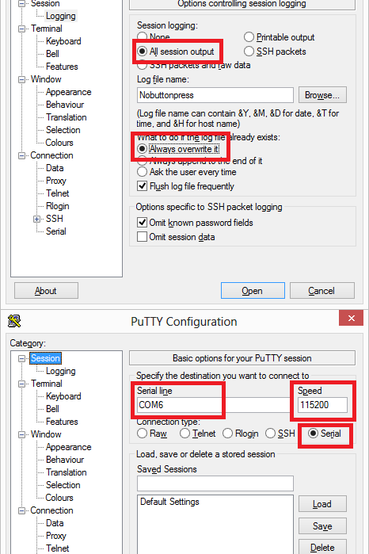
Task: Collapse Session node in the basic options dialog
Action: [22, 359]
